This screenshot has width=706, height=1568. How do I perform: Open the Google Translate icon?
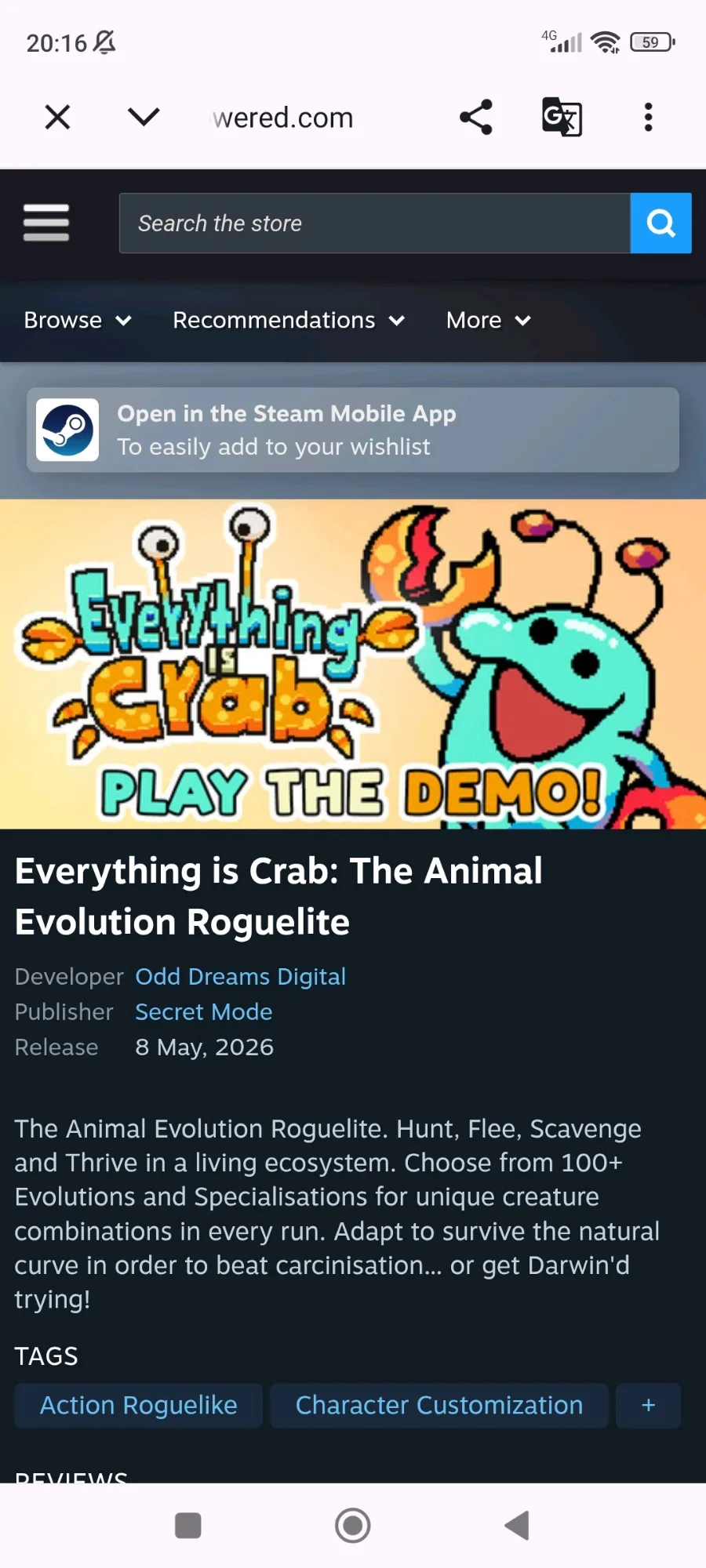(562, 118)
